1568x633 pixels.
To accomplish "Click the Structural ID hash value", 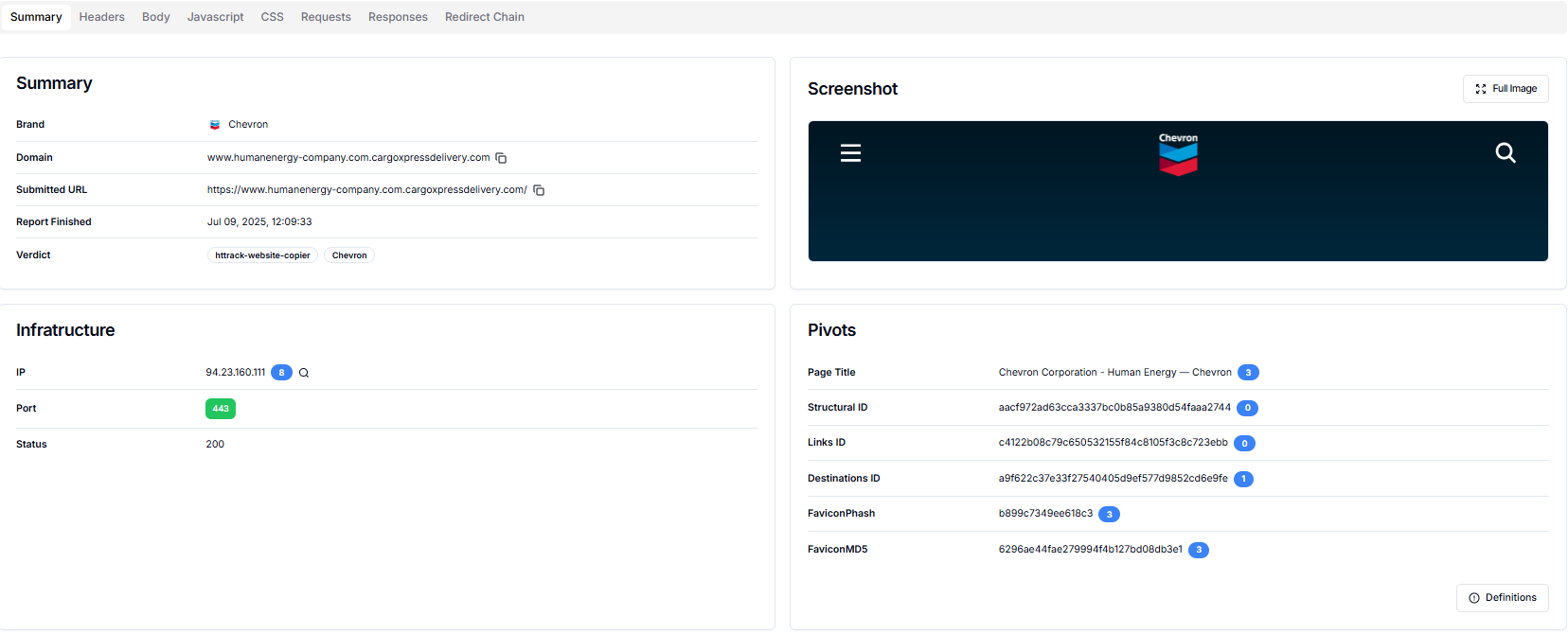I will tap(1114, 408).
